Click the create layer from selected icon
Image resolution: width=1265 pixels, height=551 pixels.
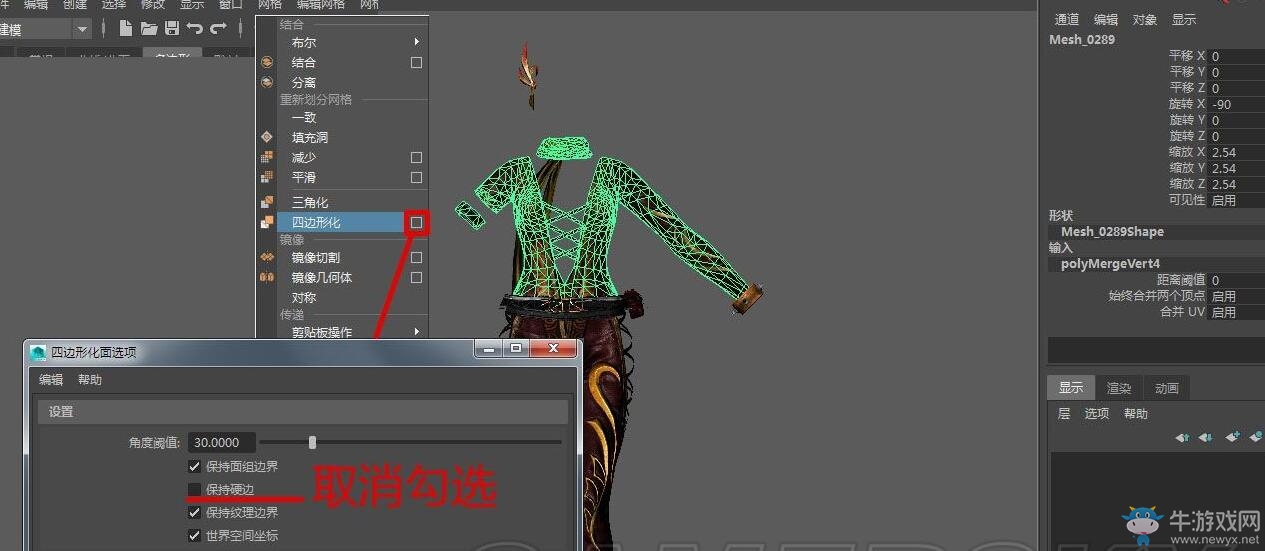tap(1256, 437)
